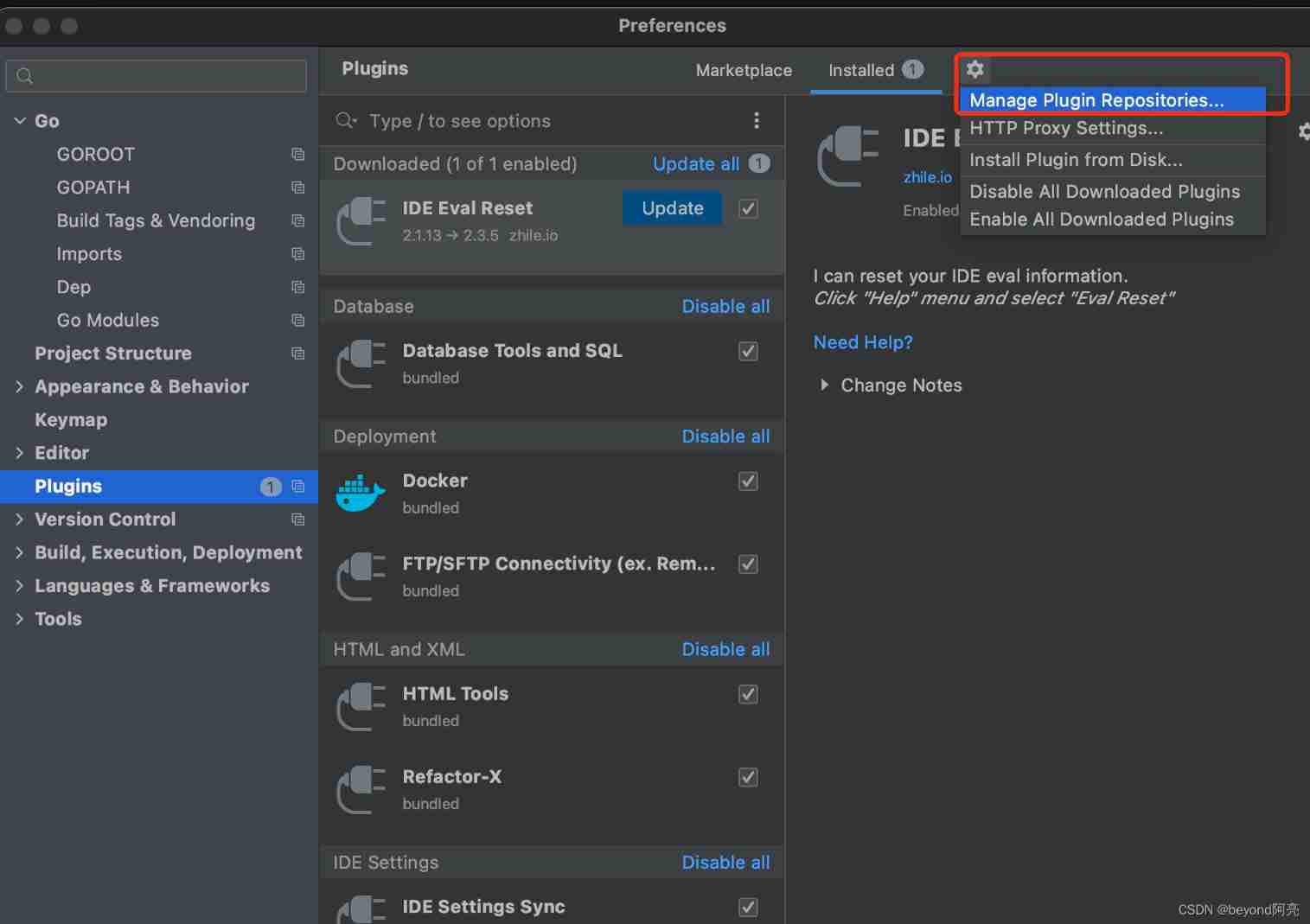Image resolution: width=1310 pixels, height=924 pixels.
Task: Expand the Editor section
Action: [x=20, y=453]
